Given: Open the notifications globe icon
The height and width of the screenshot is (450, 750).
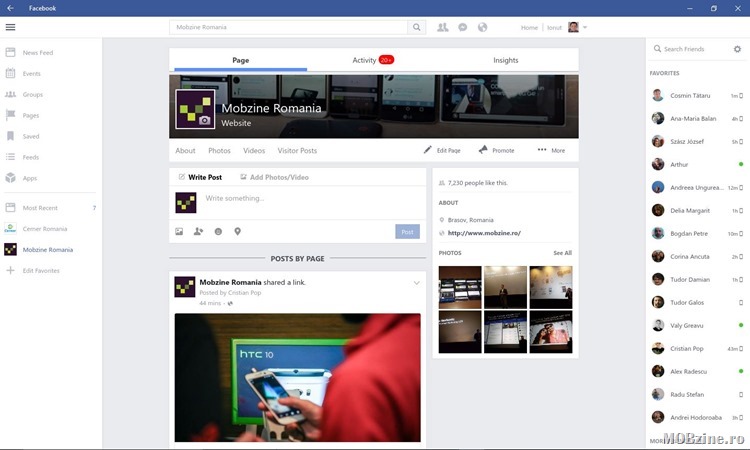Looking at the screenshot, I should tap(483, 27).
